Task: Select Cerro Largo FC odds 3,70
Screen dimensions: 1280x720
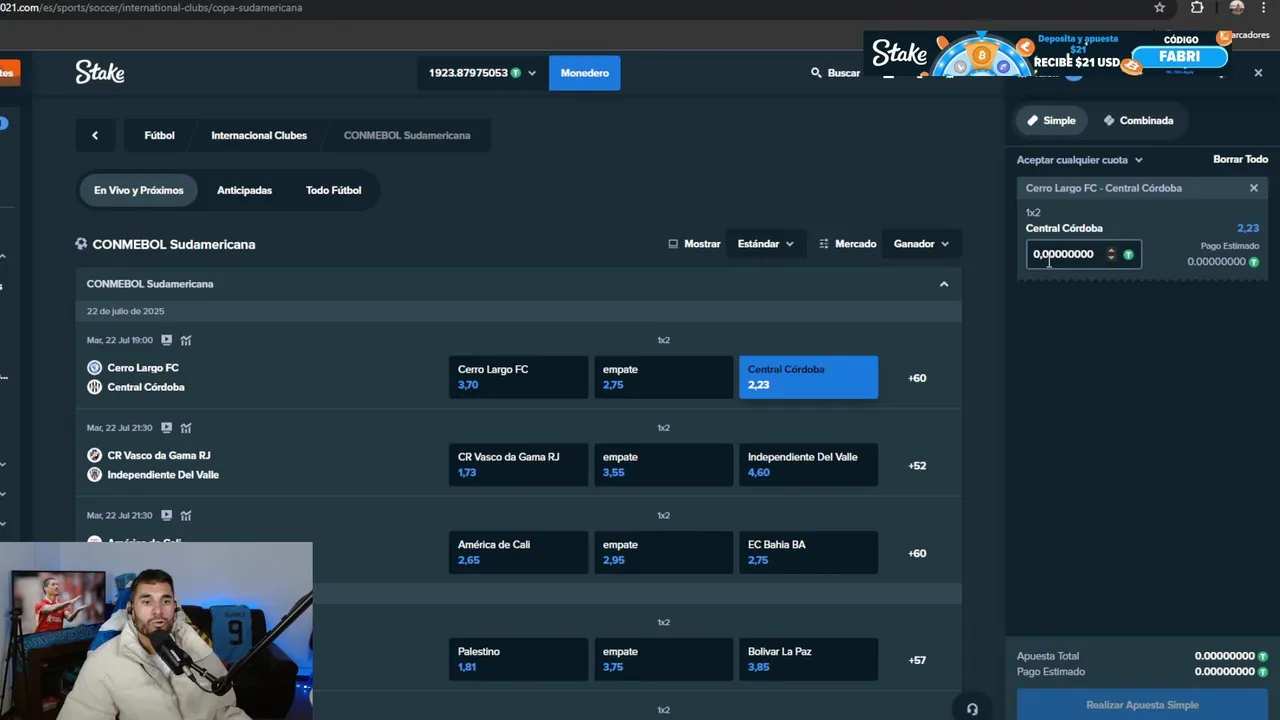Action: [x=518, y=377]
